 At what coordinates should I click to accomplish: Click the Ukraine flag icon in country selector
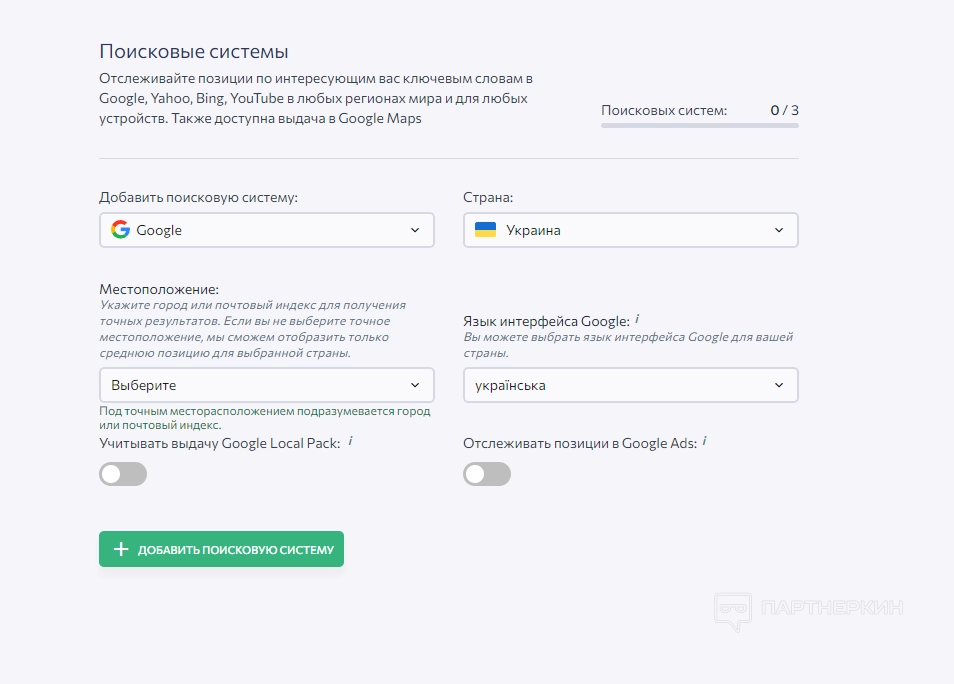[x=486, y=229]
